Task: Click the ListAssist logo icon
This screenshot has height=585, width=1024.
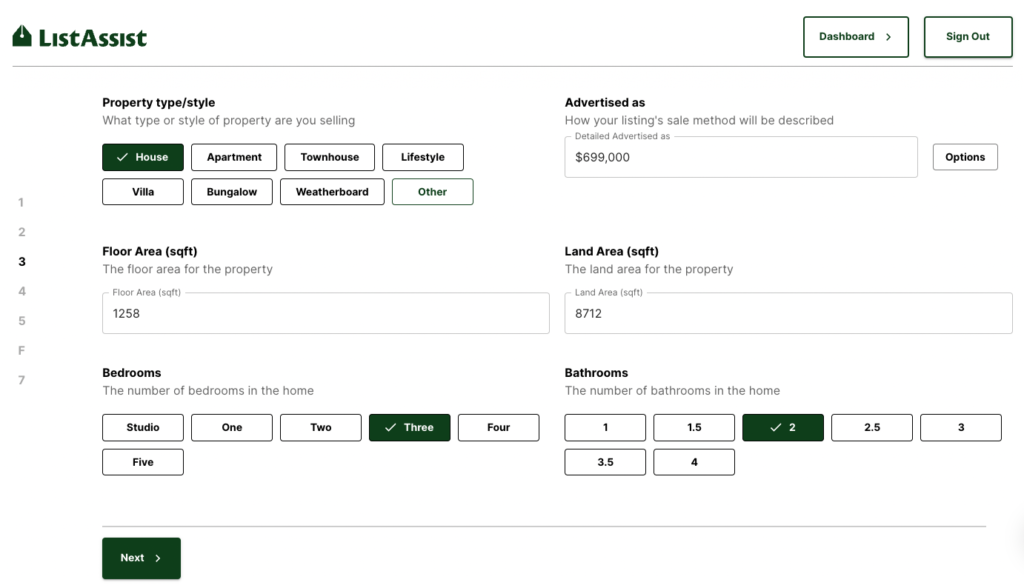Action: pos(22,37)
